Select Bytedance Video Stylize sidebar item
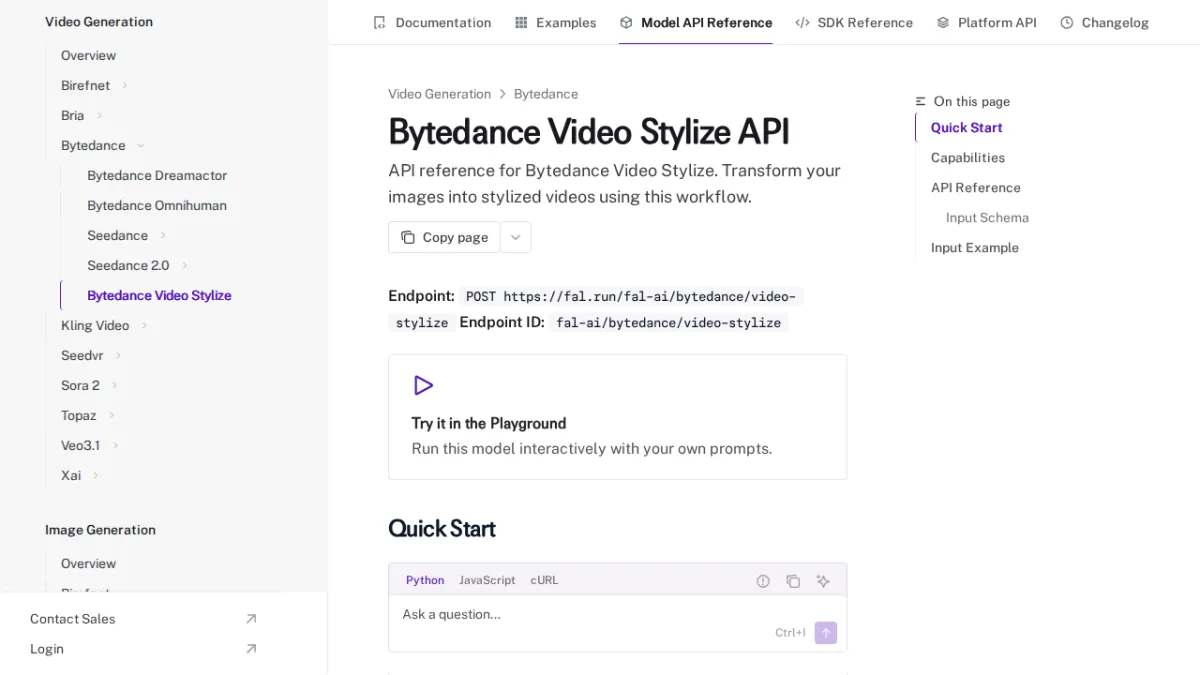Image resolution: width=1200 pixels, height=675 pixels. tap(159, 295)
